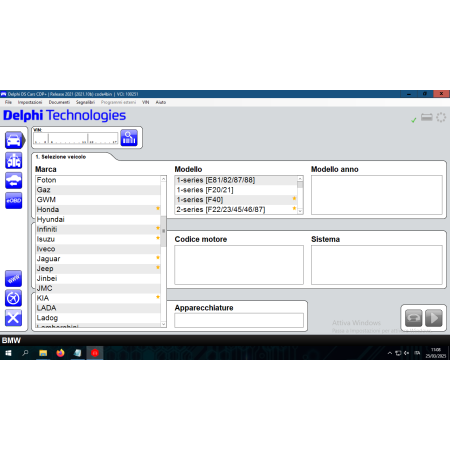Viewport: 450px width, 450px height.
Task: Click into the VIN input field
Action: tap(76, 138)
